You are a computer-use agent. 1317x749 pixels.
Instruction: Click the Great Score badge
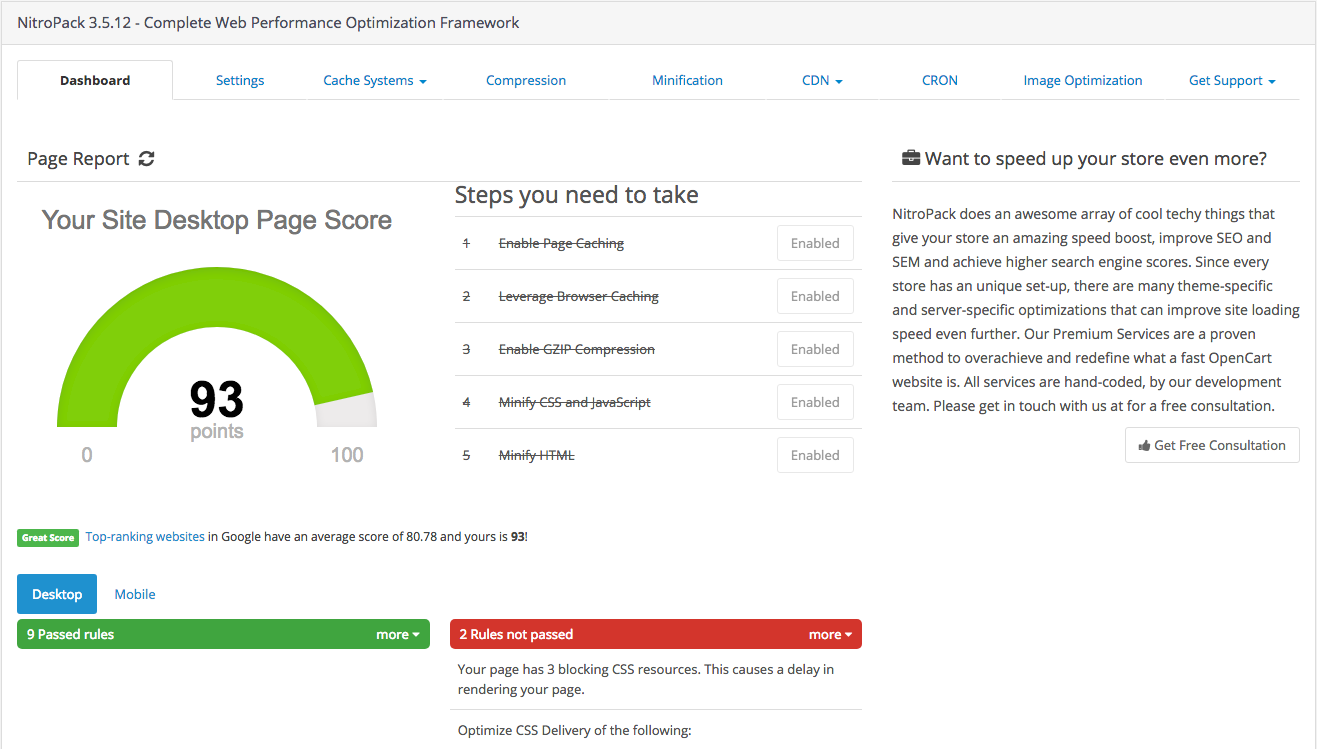(48, 538)
